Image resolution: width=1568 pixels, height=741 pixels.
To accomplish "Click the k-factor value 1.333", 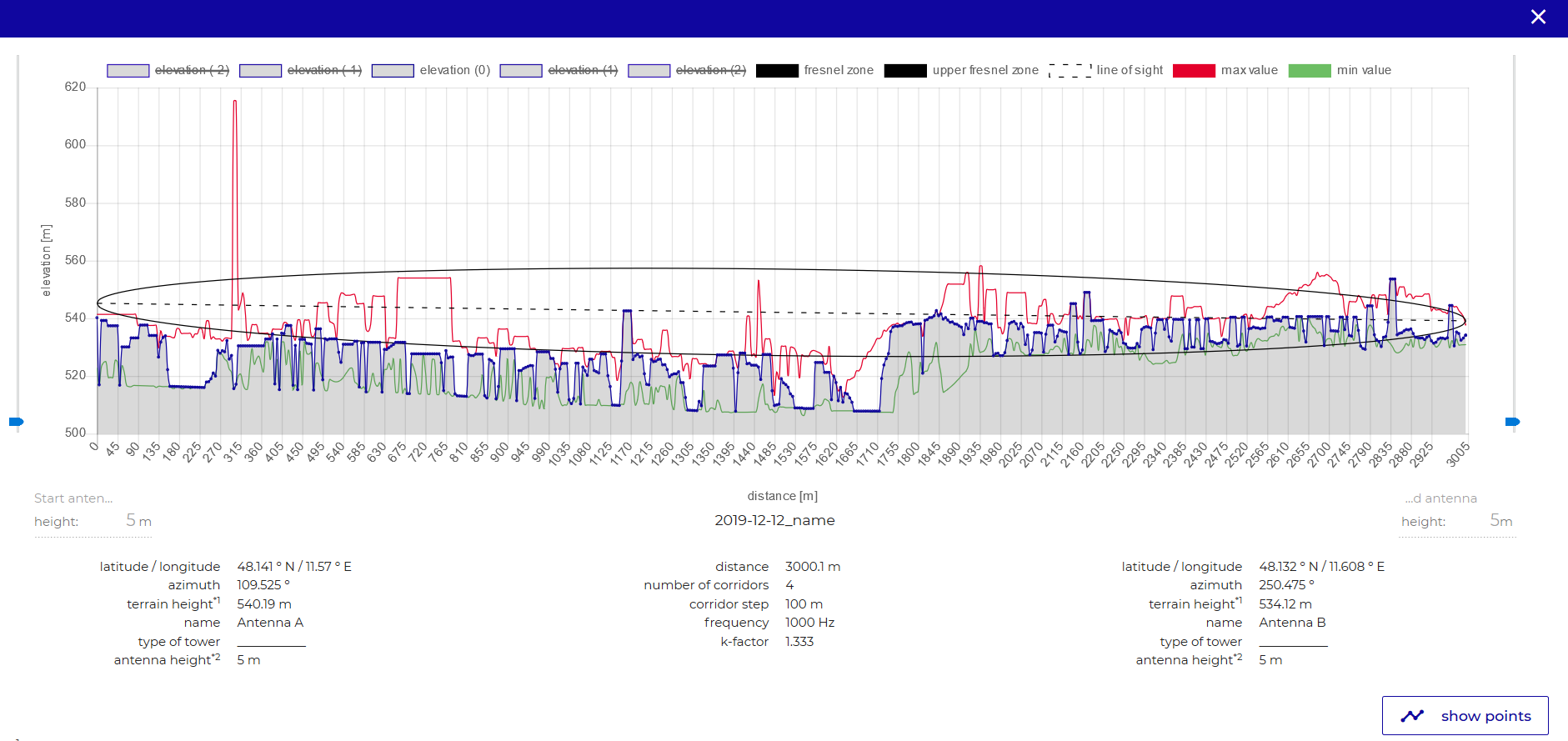I will coord(799,642).
